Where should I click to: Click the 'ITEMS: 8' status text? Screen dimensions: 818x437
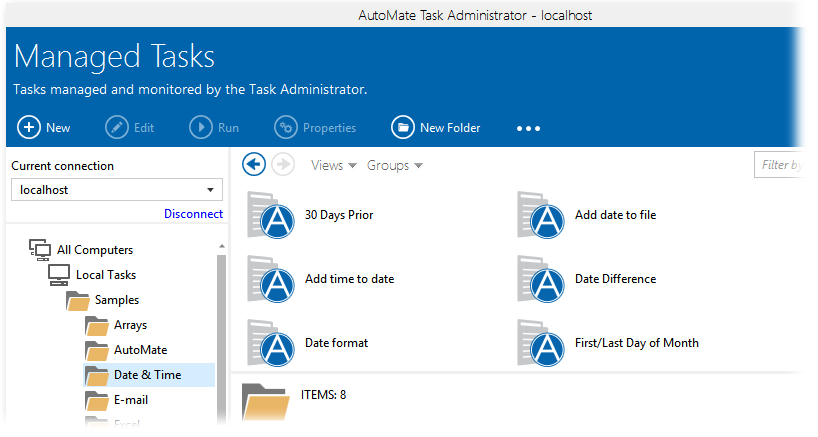tap(323, 395)
